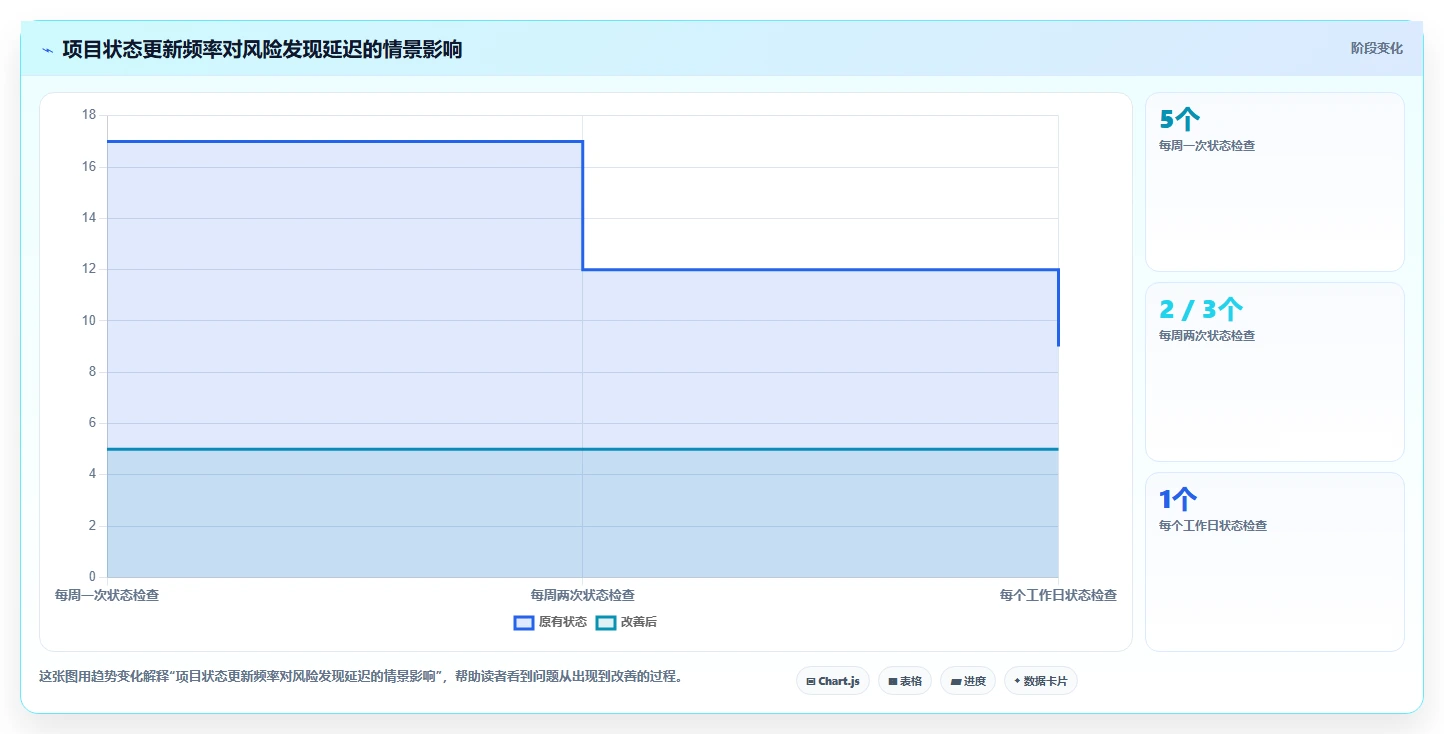Click the 阶段变化 label in header
1444x734 pixels.
pyautogui.click(x=1377, y=48)
